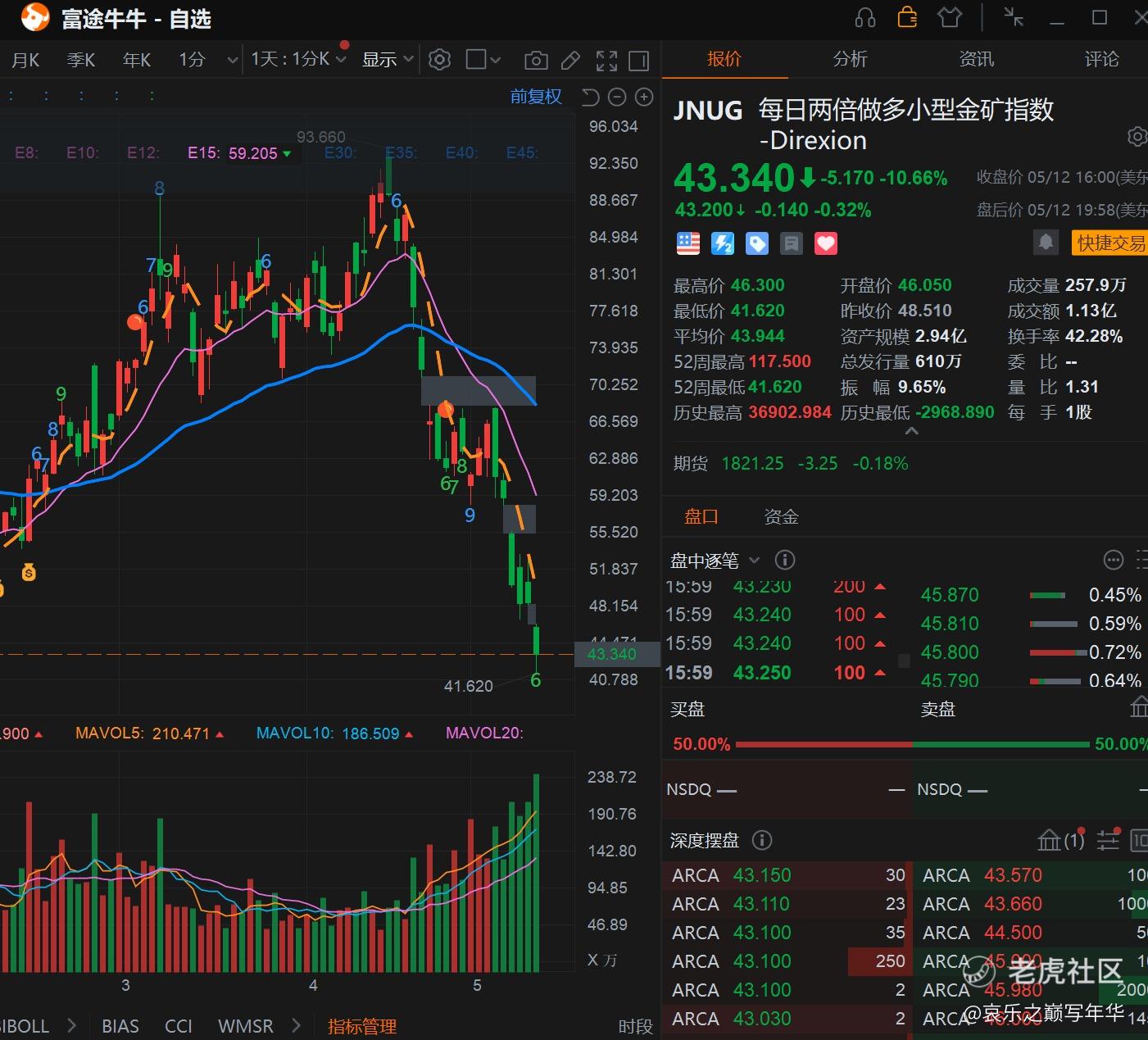Open depth exchange filter bank icon (1)
This screenshot has height=1040, width=1148.
tap(1060, 840)
